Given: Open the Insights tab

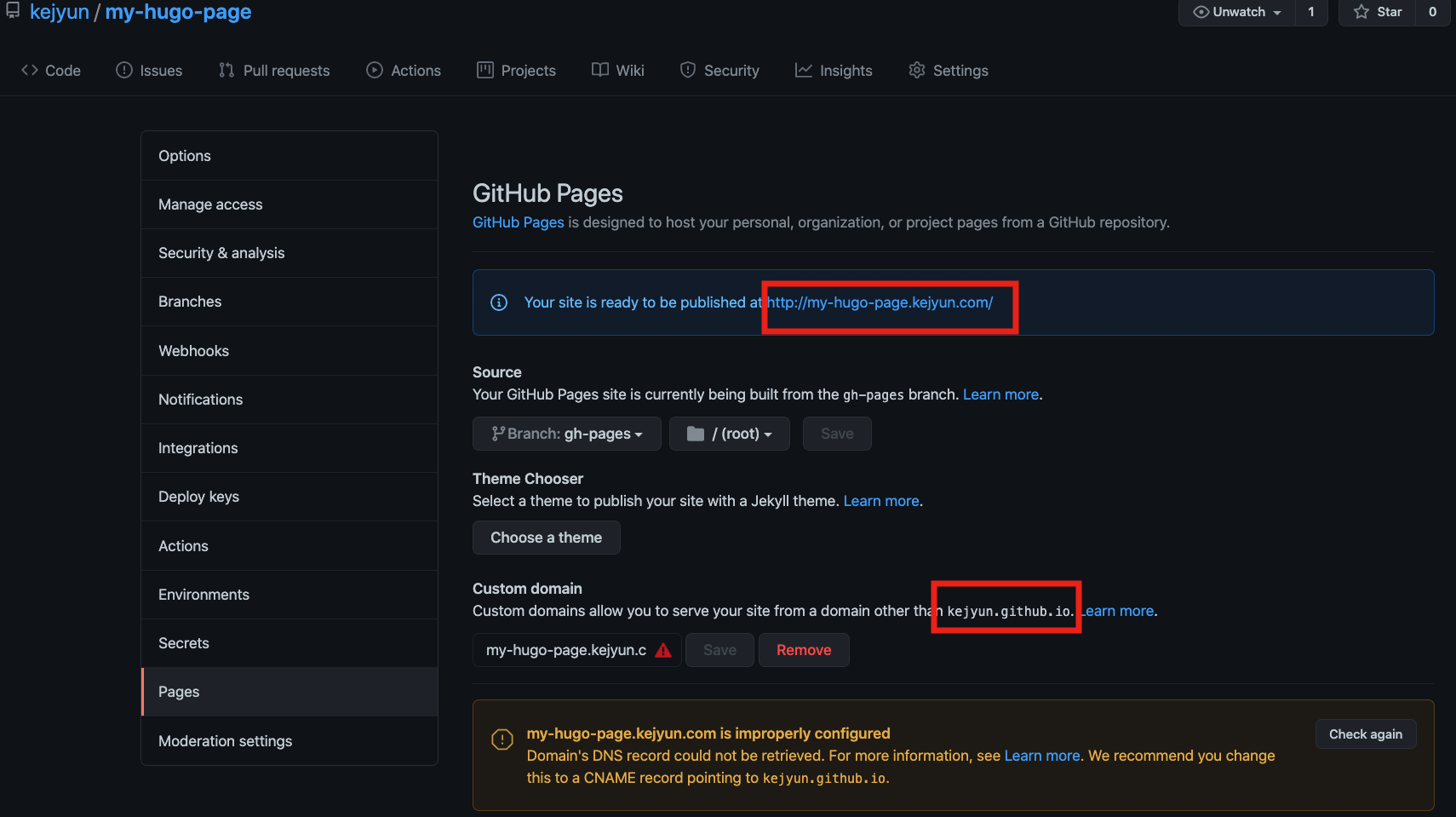Looking at the screenshot, I should (834, 71).
